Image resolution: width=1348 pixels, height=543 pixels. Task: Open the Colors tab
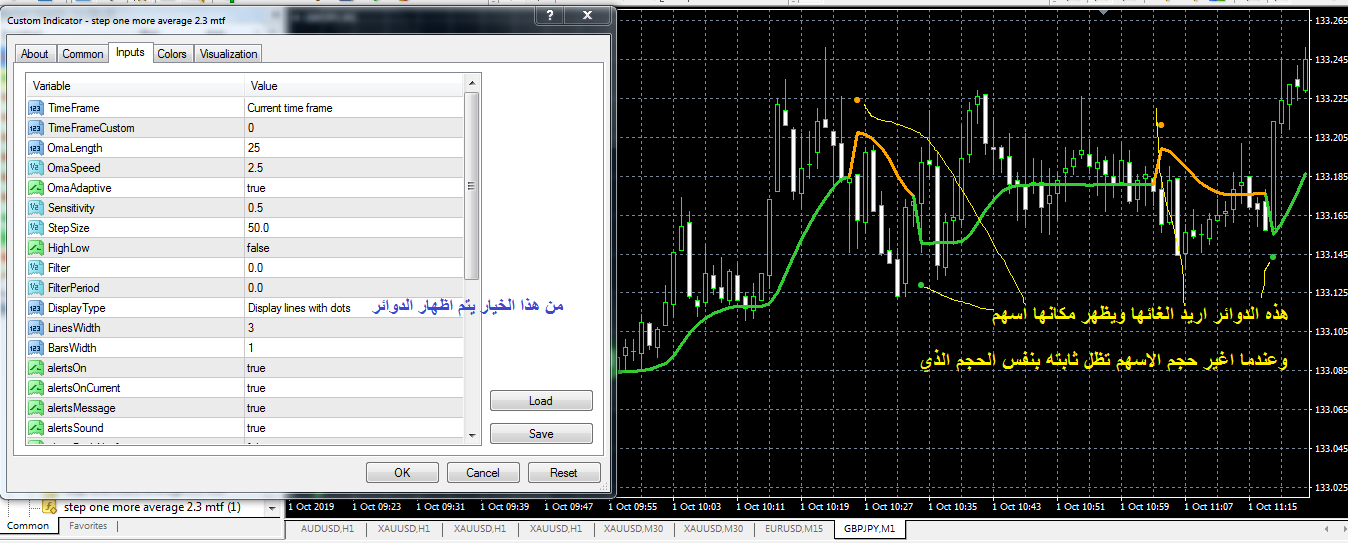click(x=172, y=54)
